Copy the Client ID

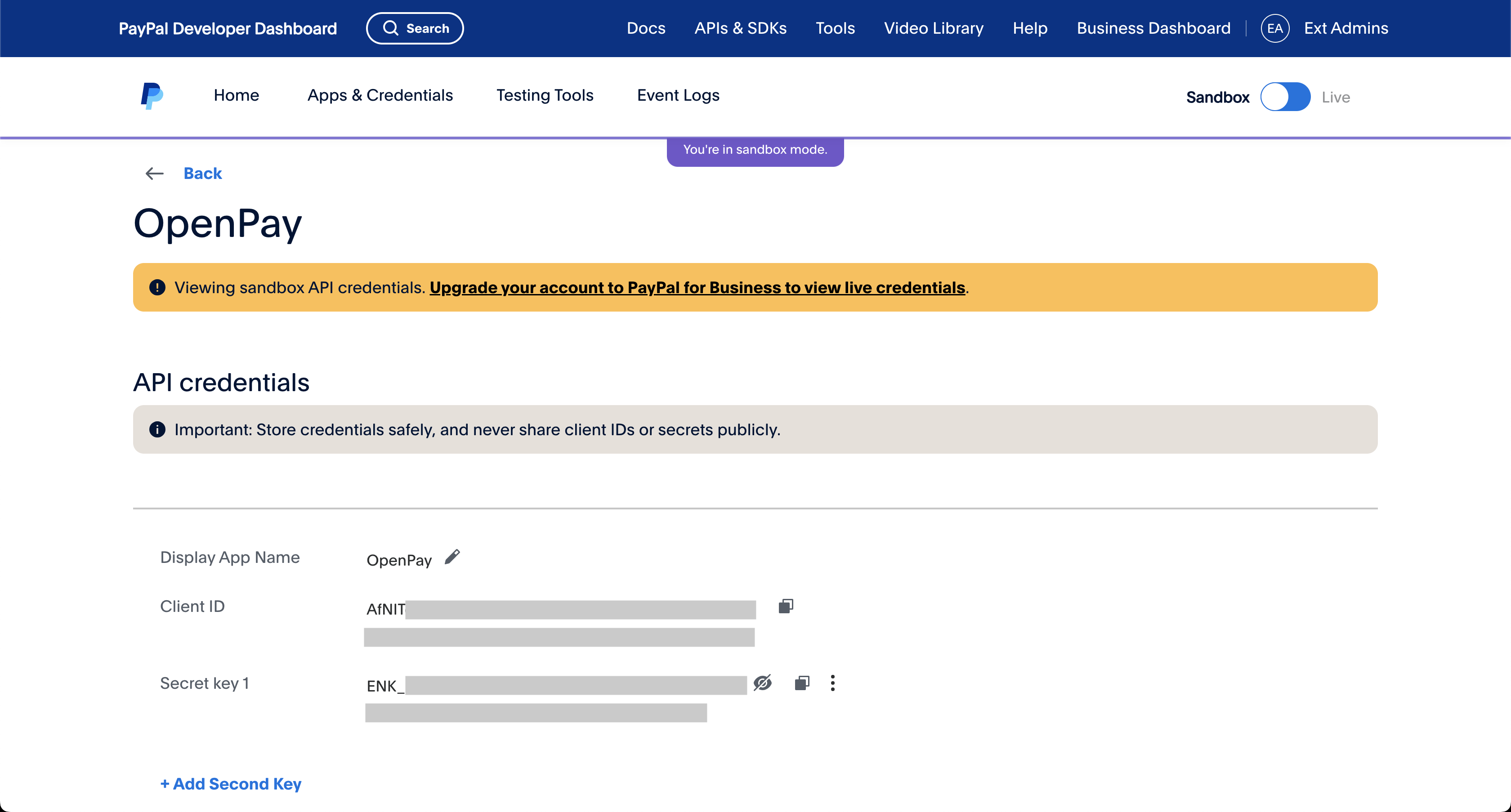(x=786, y=606)
